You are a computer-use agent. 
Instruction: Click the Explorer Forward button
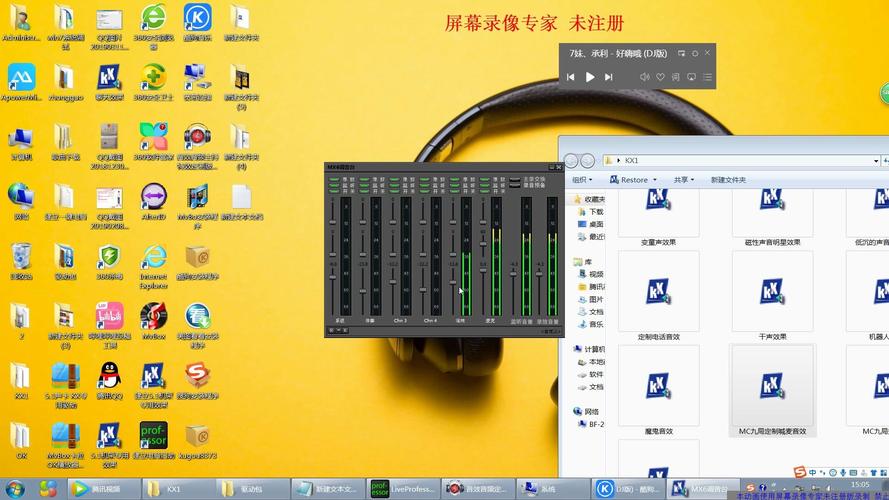click(587, 161)
